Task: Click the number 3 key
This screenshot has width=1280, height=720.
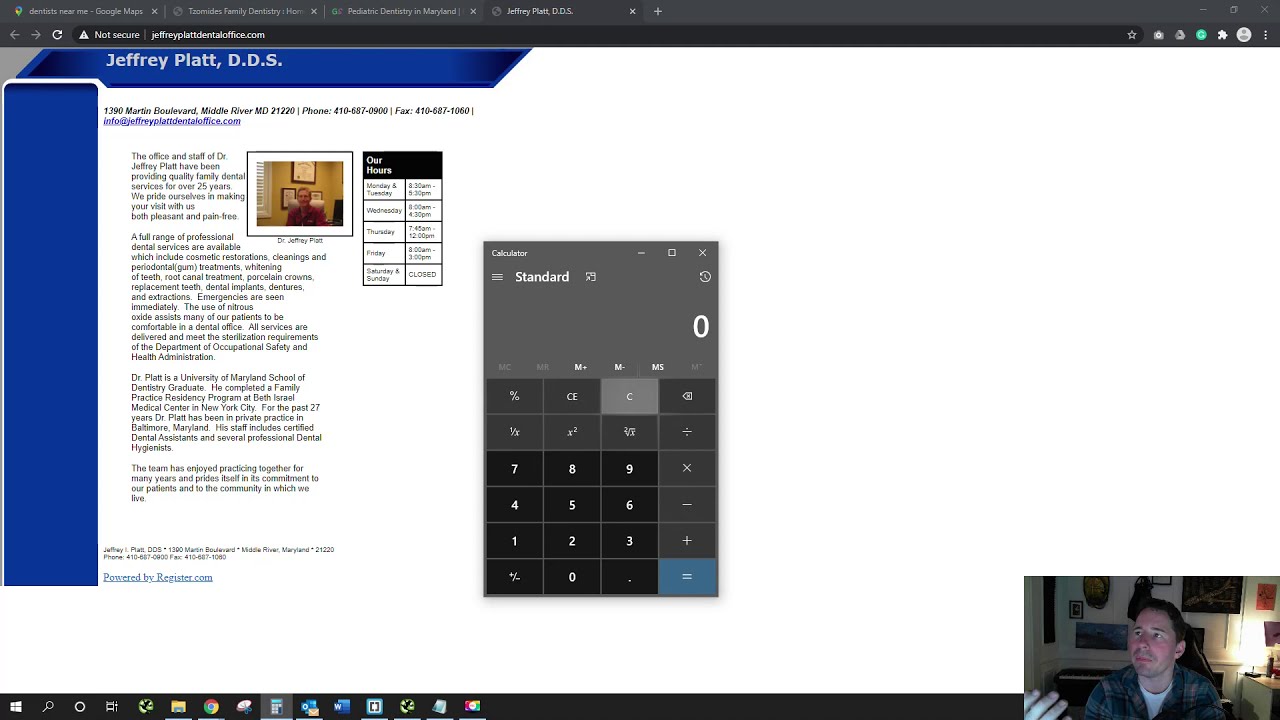Action: point(629,540)
